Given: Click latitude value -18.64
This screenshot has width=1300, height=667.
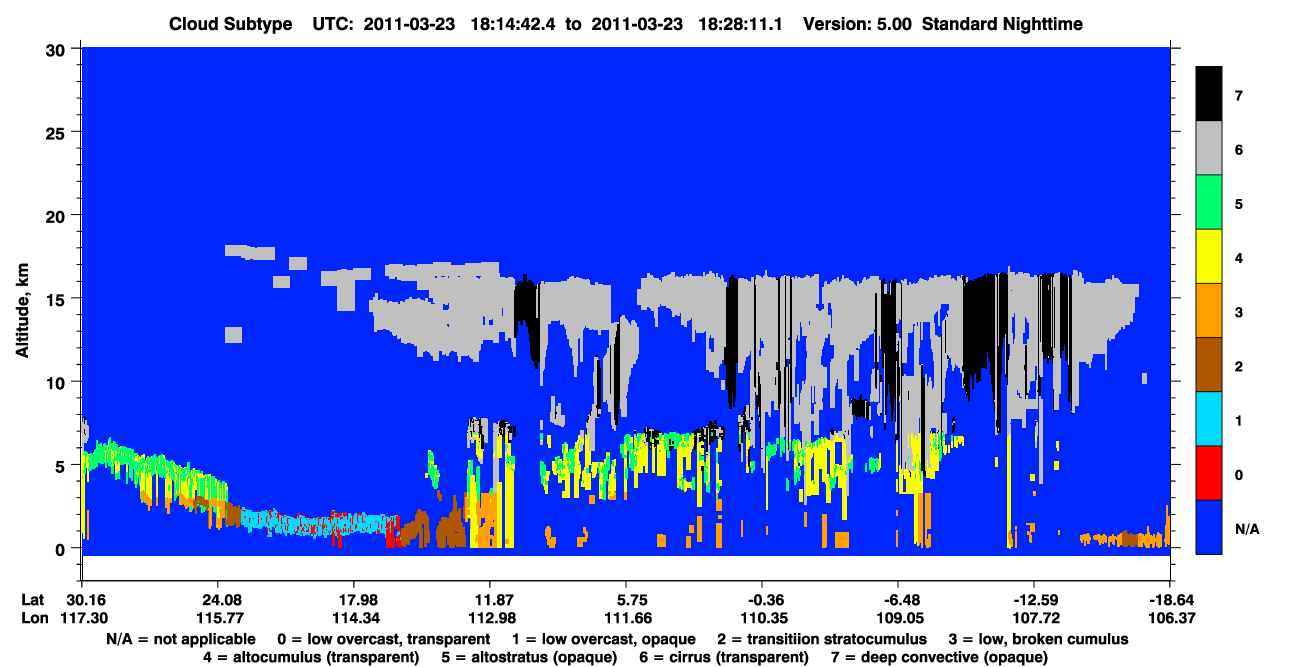Looking at the screenshot, I should [x=1170, y=600].
